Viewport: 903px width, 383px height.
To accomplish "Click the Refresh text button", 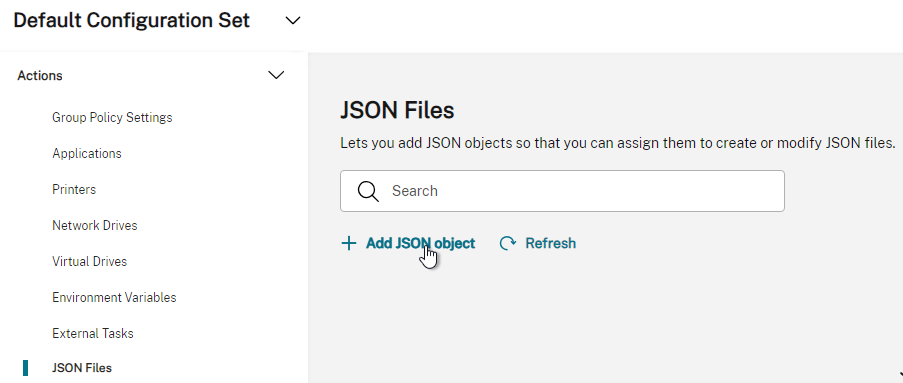I will (x=551, y=244).
